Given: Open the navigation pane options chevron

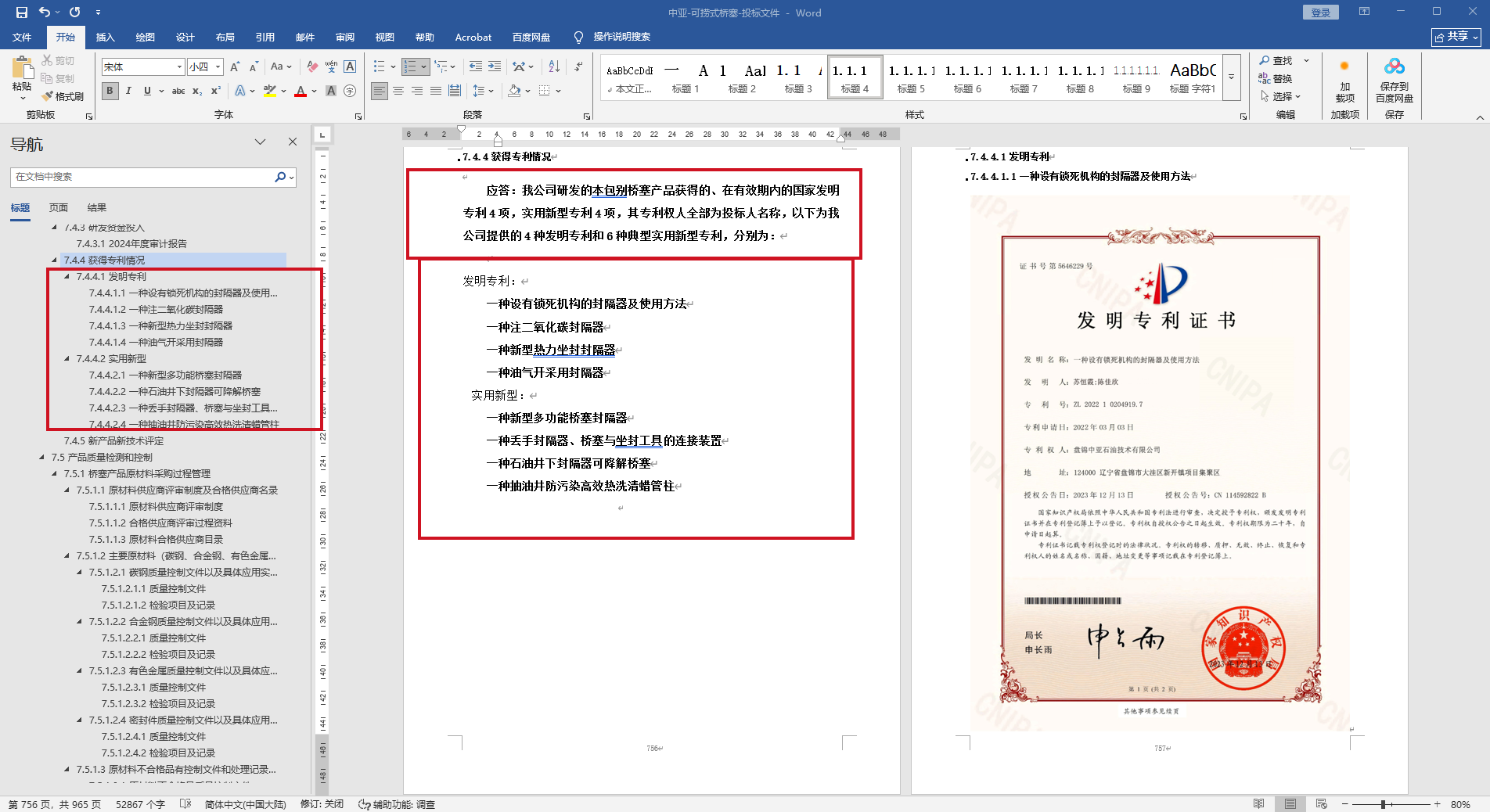Looking at the screenshot, I should 261,142.
